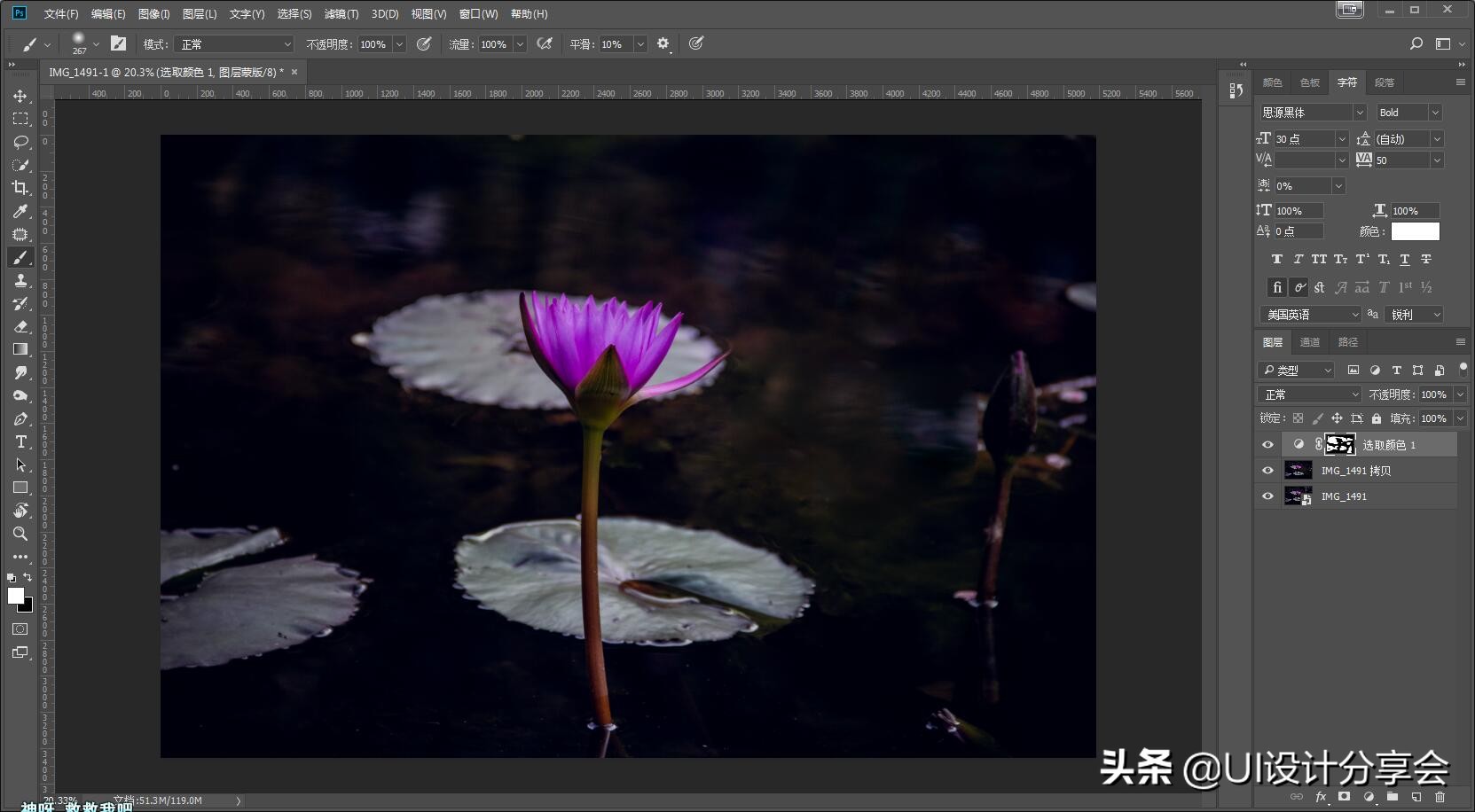The height and width of the screenshot is (812, 1475).
Task: Select the Lasso tool
Action: point(20,142)
